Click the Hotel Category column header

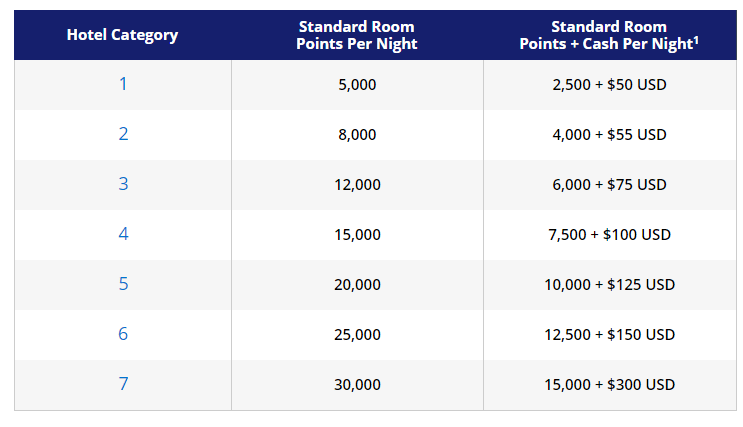click(x=122, y=35)
